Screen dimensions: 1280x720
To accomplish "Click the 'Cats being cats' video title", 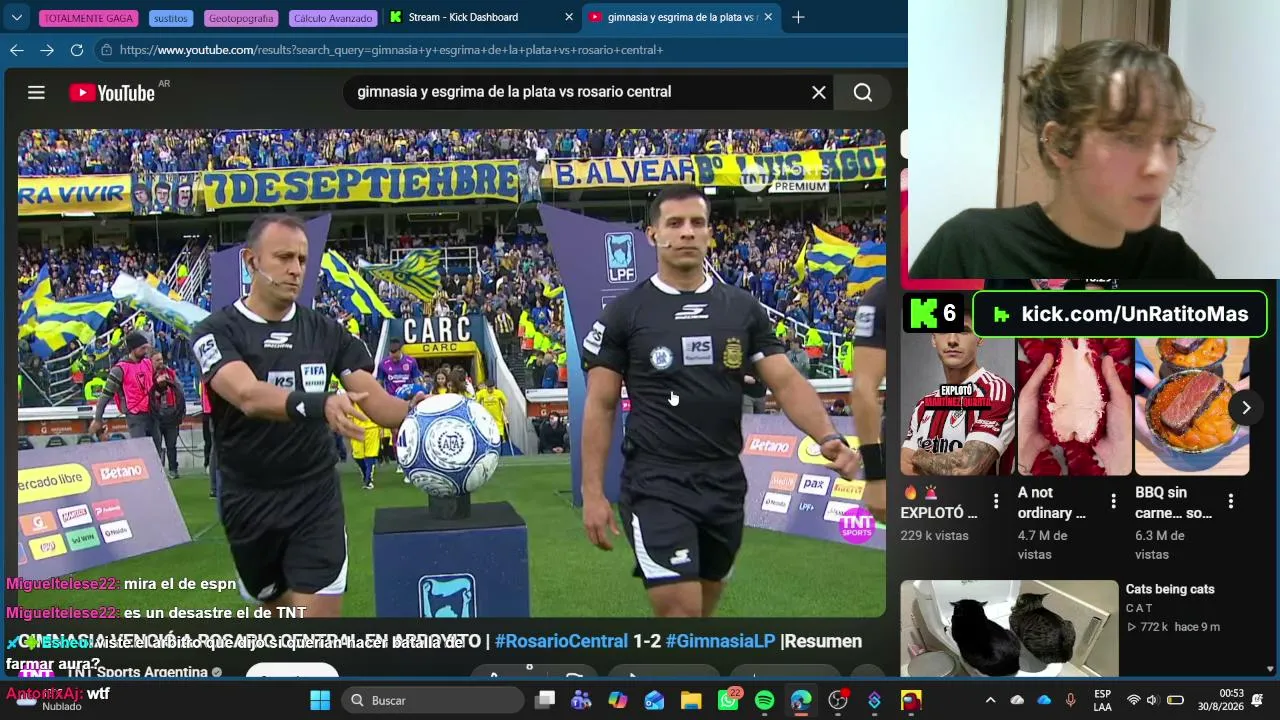I will tap(1170, 589).
